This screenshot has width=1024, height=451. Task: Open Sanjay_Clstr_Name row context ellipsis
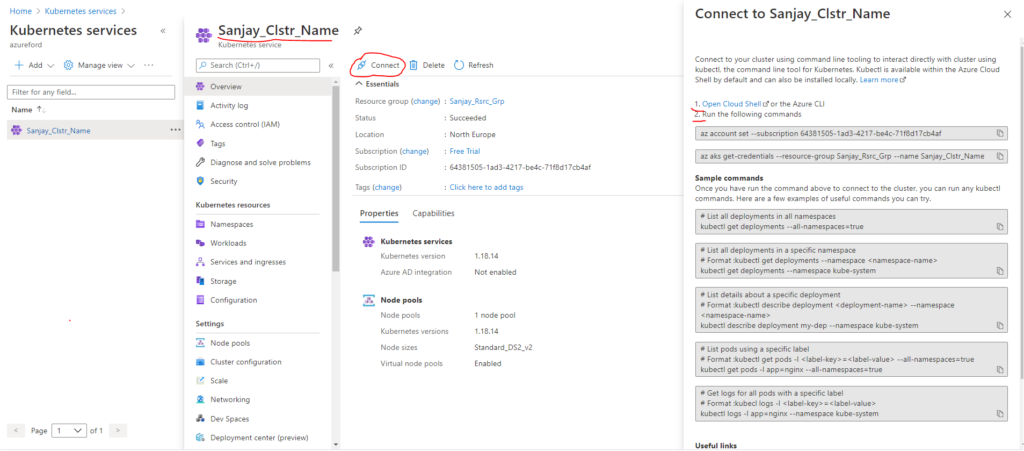(x=175, y=130)
